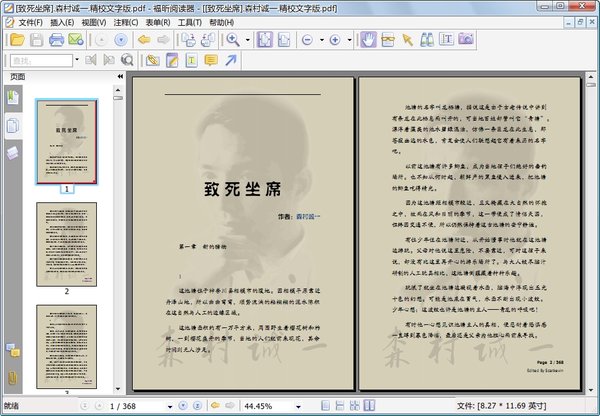Switch to facing pages layout

pos(369,406)
